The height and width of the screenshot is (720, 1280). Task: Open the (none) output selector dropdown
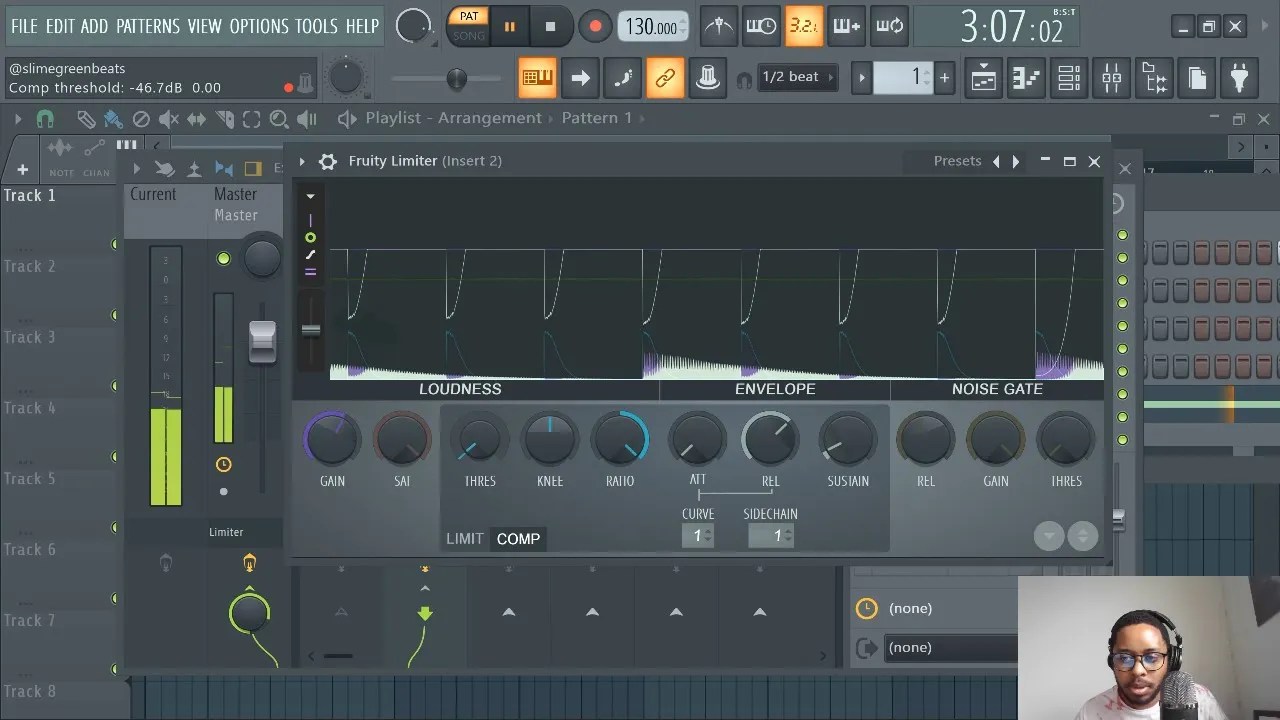coord(953,647)
